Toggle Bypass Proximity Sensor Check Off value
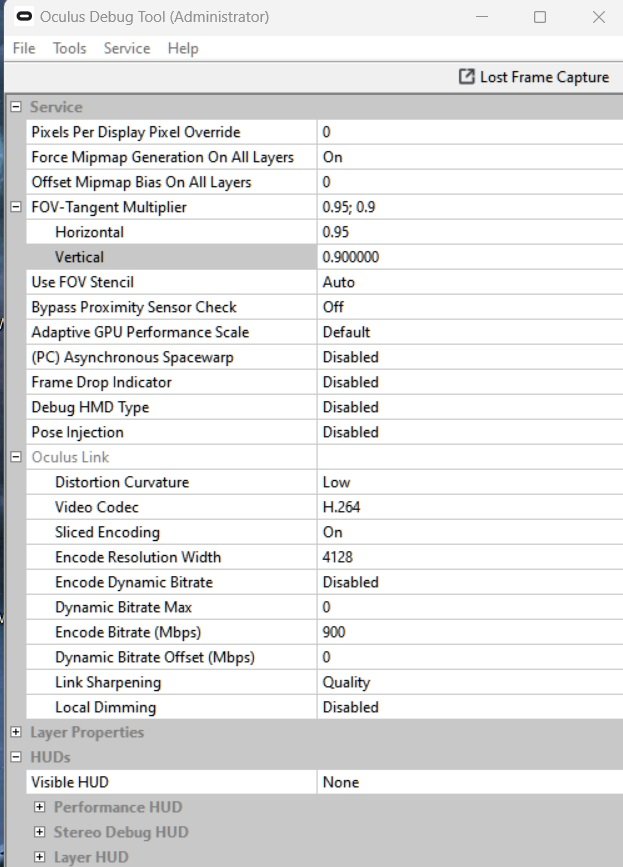The width and height of the screenshot is (623, 867). click(470, 307)
